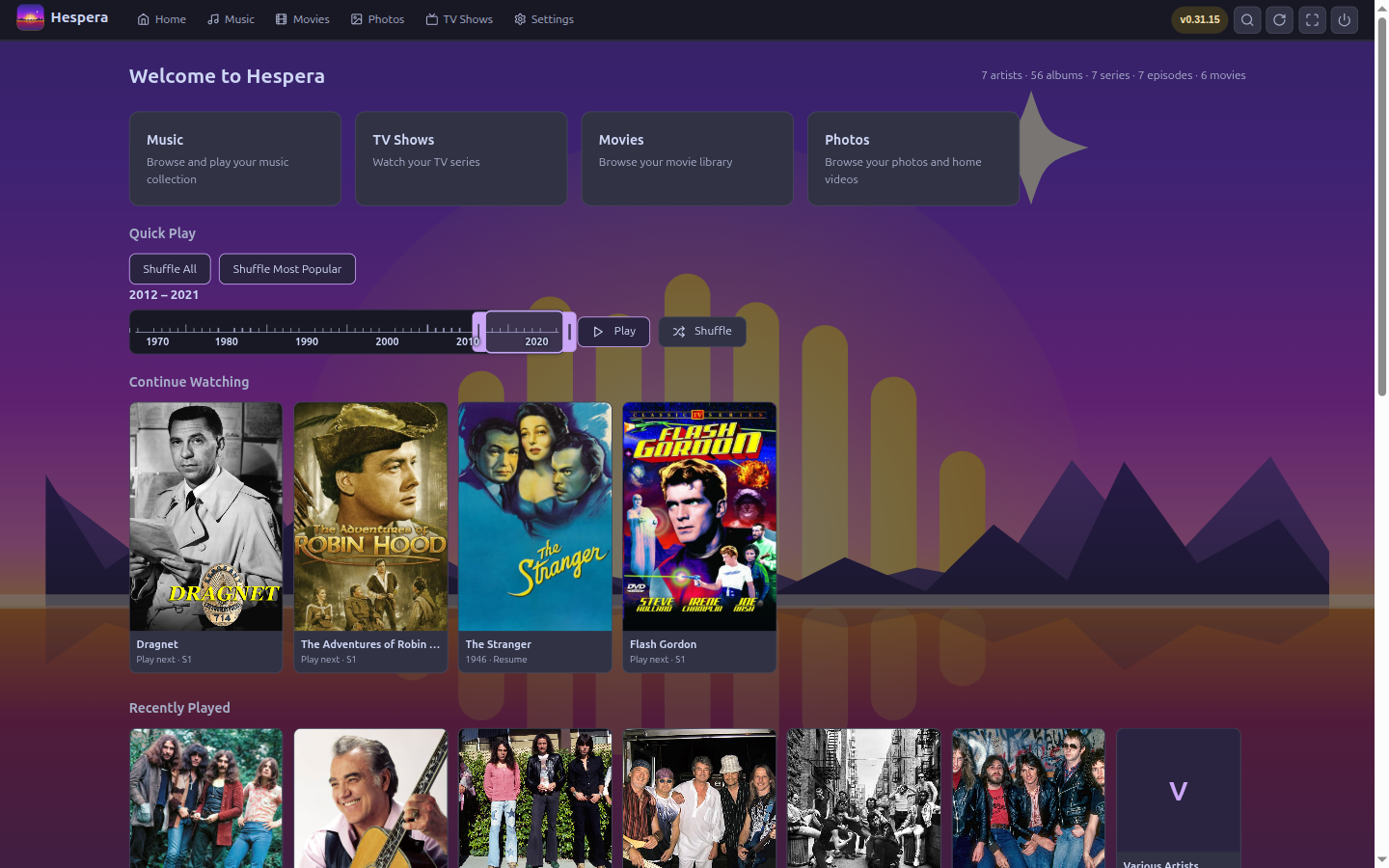Click the Play button beside the year slider

pos(613,331)
